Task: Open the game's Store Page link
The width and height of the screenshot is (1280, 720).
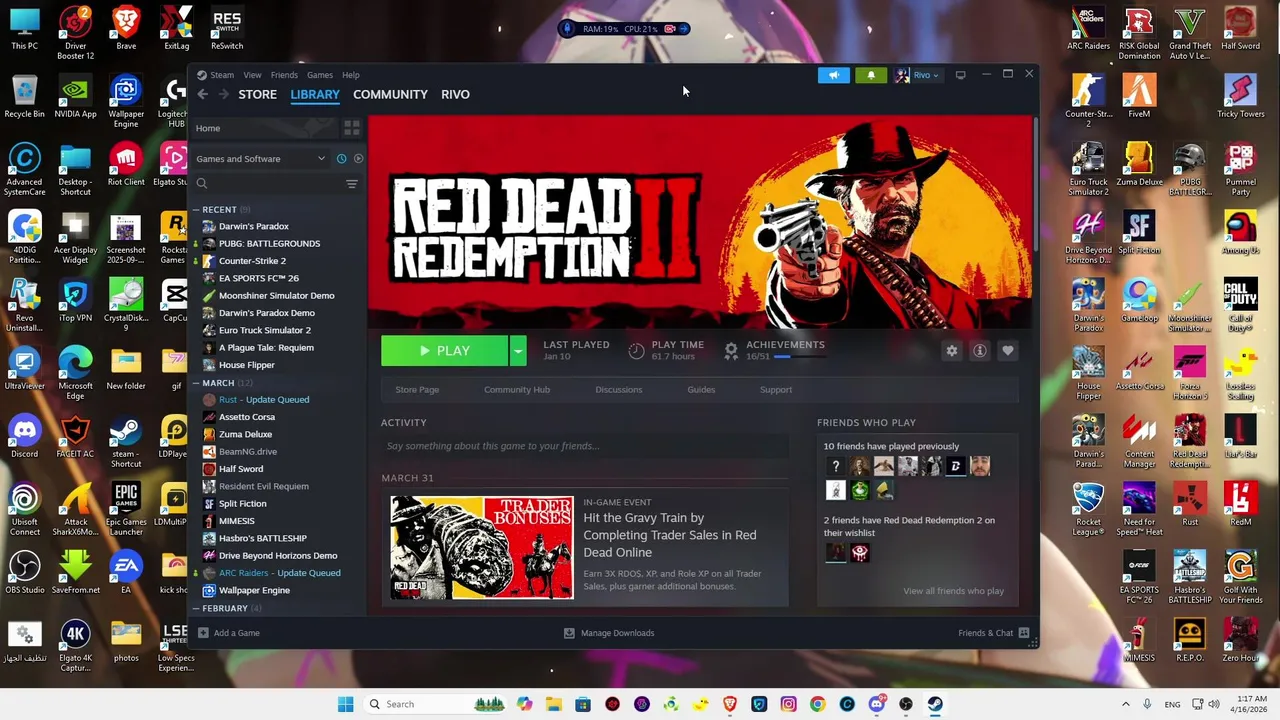Action: [417, 390]
